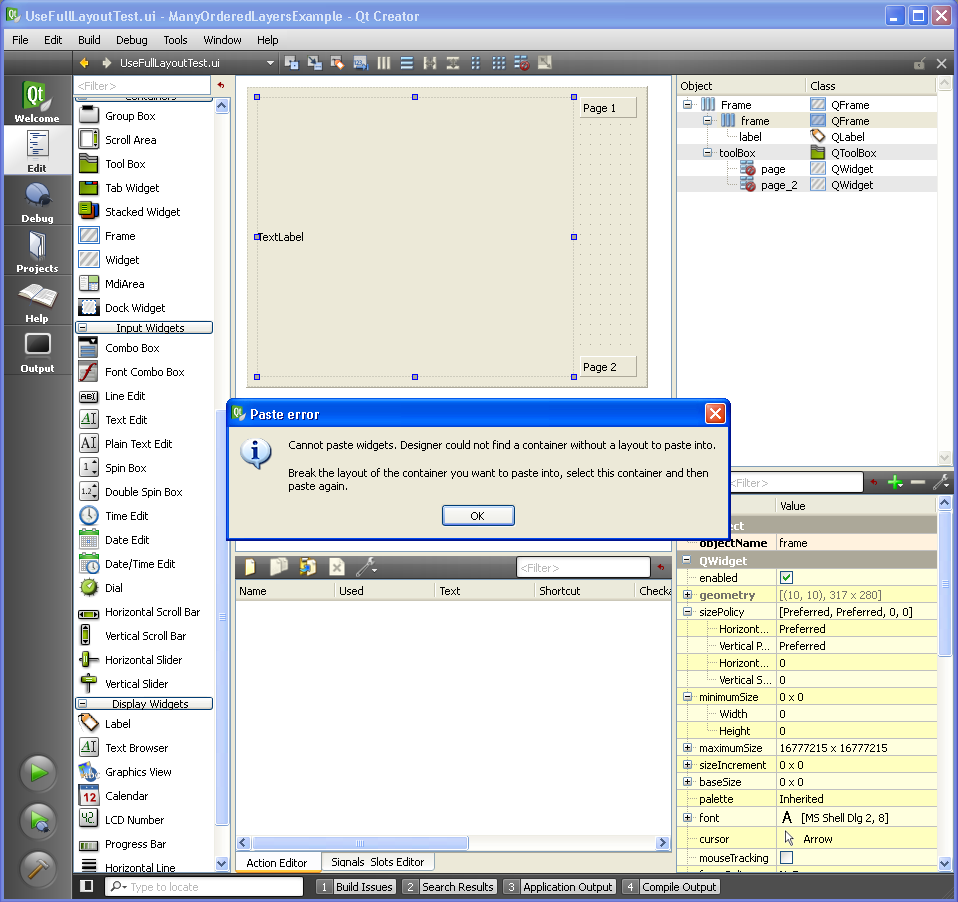Open Build Issues output pane
This screenshot has height=902, width=958.
[356, 887]
